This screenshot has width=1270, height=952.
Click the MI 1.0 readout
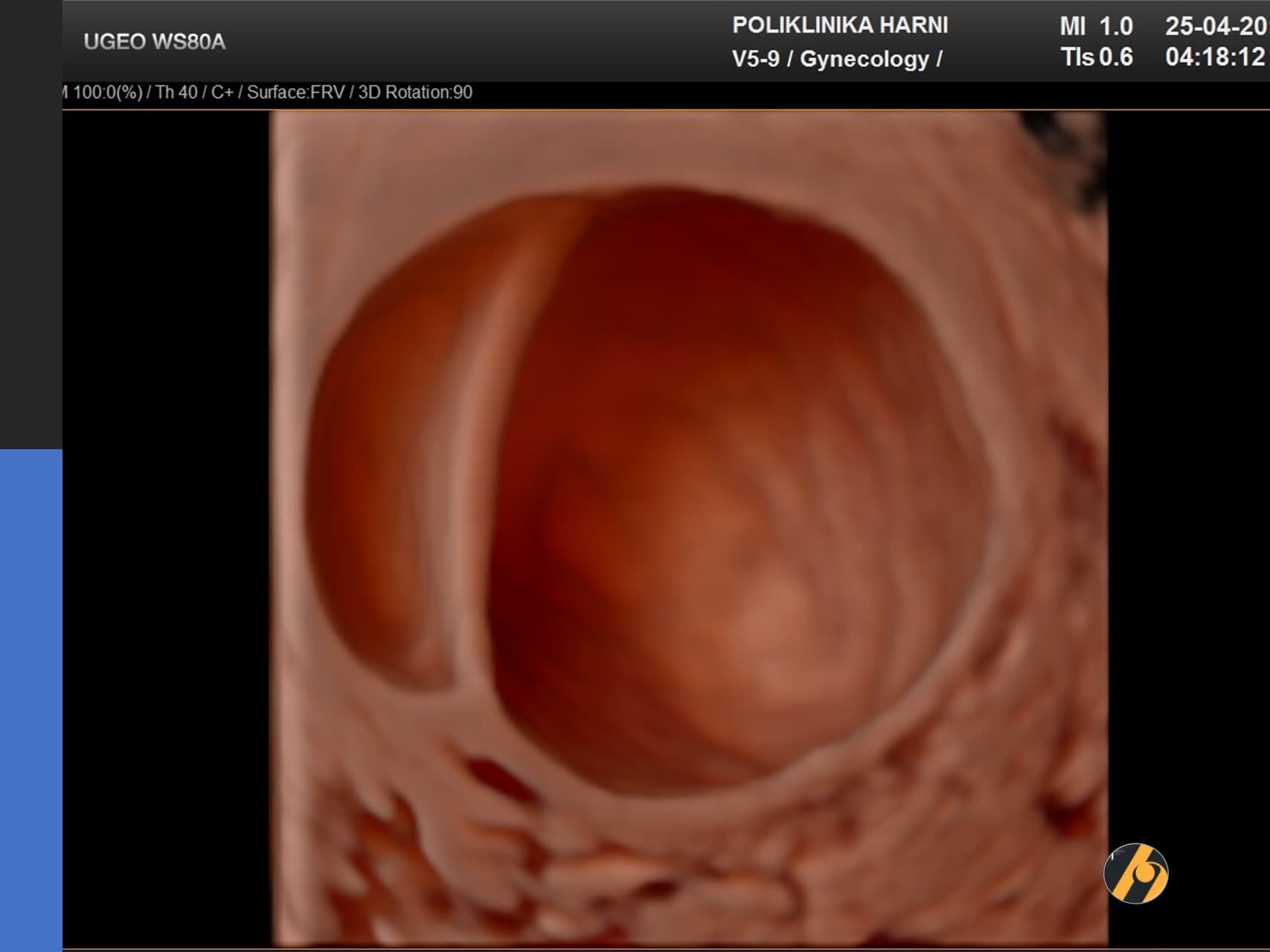coord(1096,27)
